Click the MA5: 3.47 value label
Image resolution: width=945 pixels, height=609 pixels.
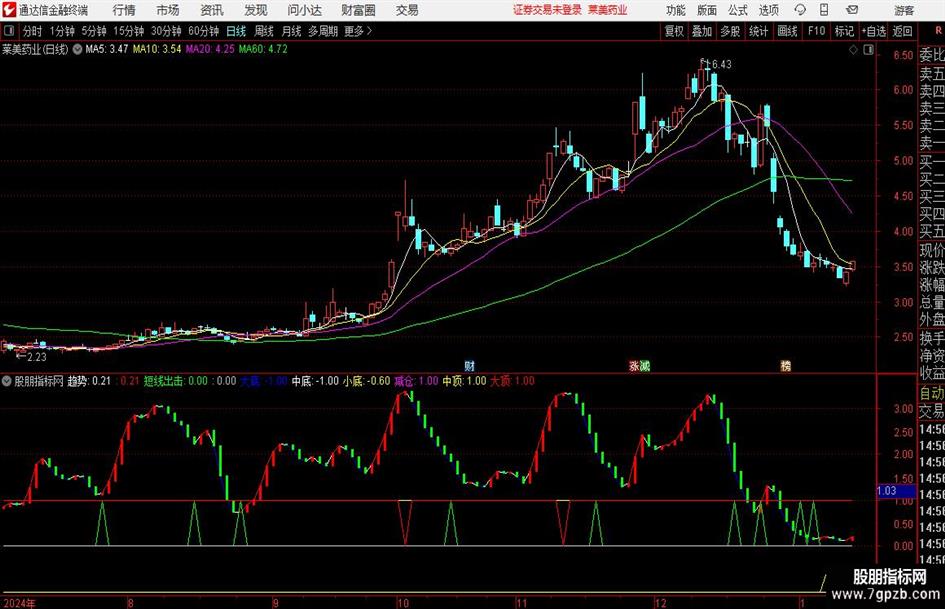107,49
